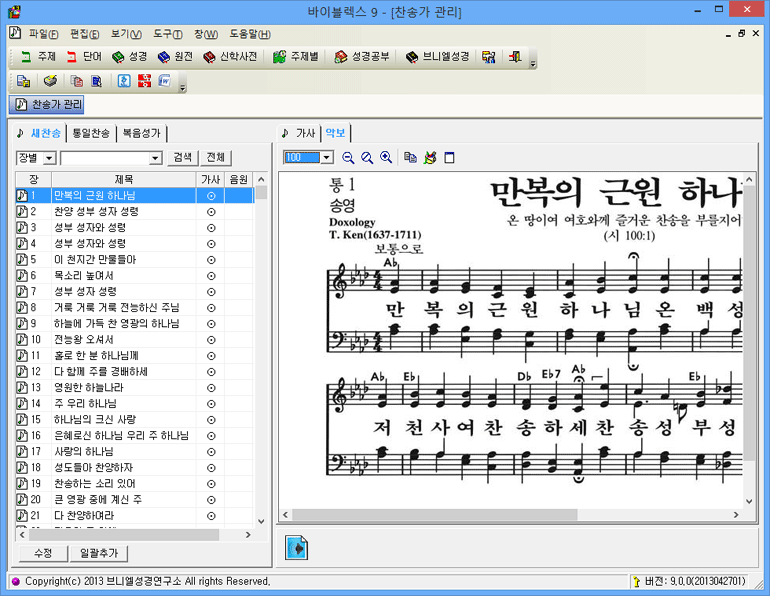Screen dimensions: 770x596
Task: Open the 장별 search type dropdown
Action: click(x=49, y=158)
